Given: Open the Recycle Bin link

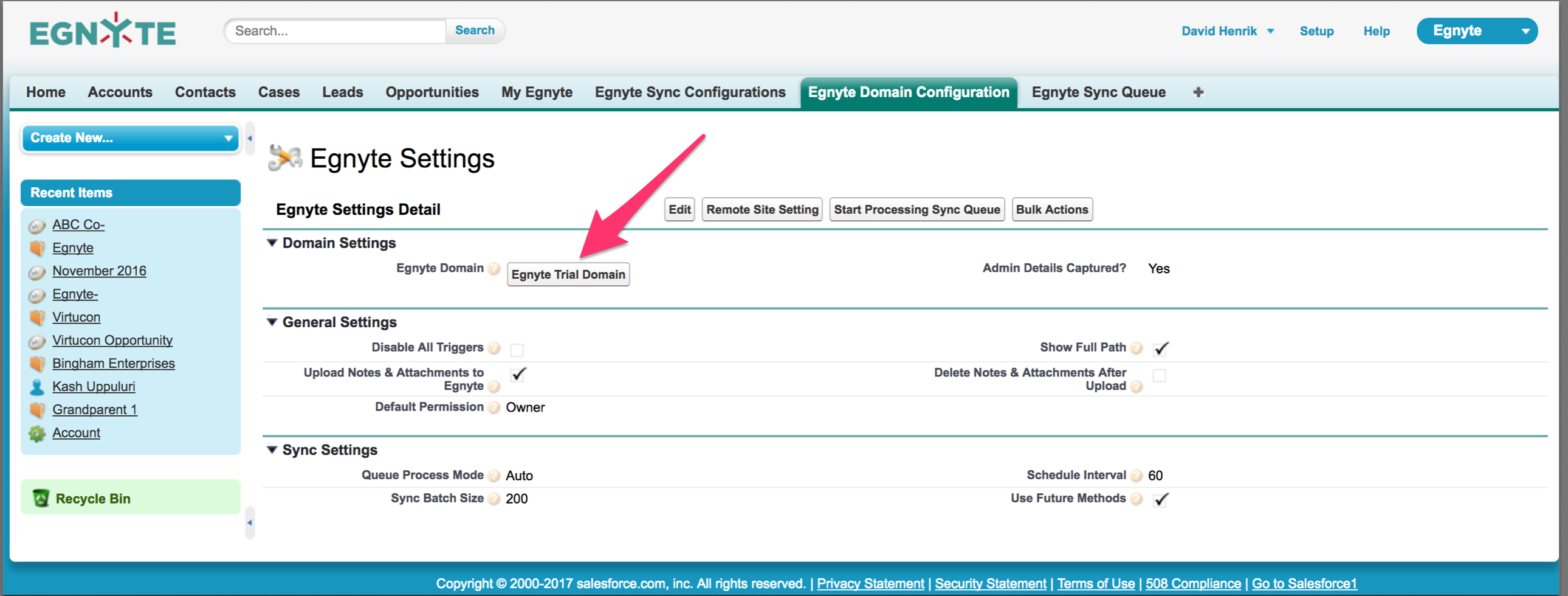Looking at the screenshot, I should [x=92, y=499].
